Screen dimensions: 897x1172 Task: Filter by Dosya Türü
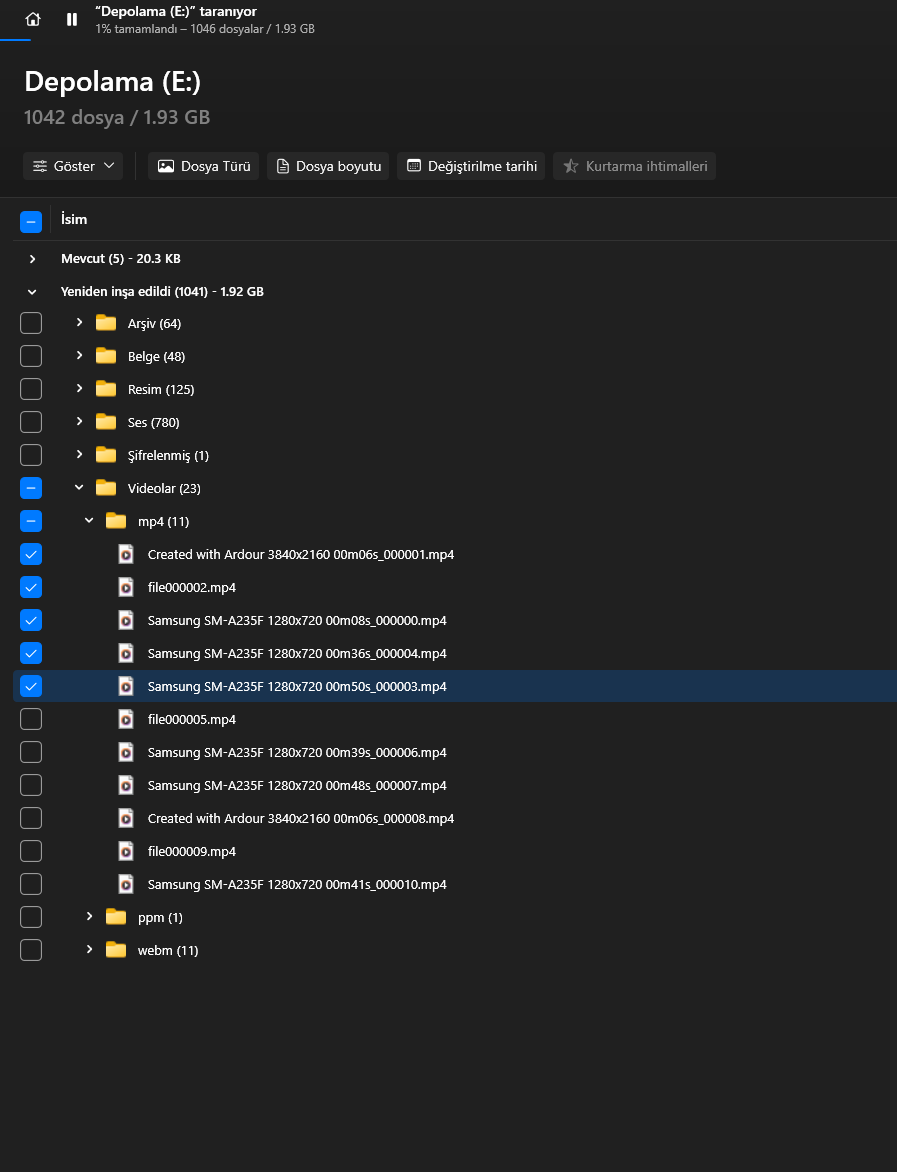tap(203, 166)
